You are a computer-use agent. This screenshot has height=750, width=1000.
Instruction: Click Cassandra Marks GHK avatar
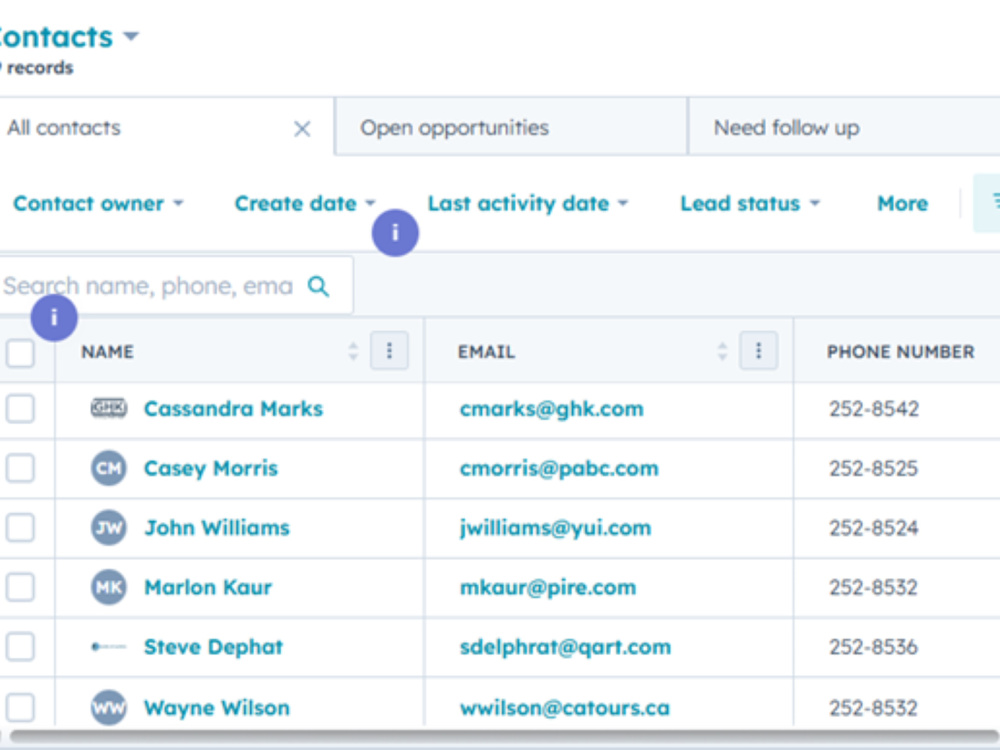[x=108, y=408]
